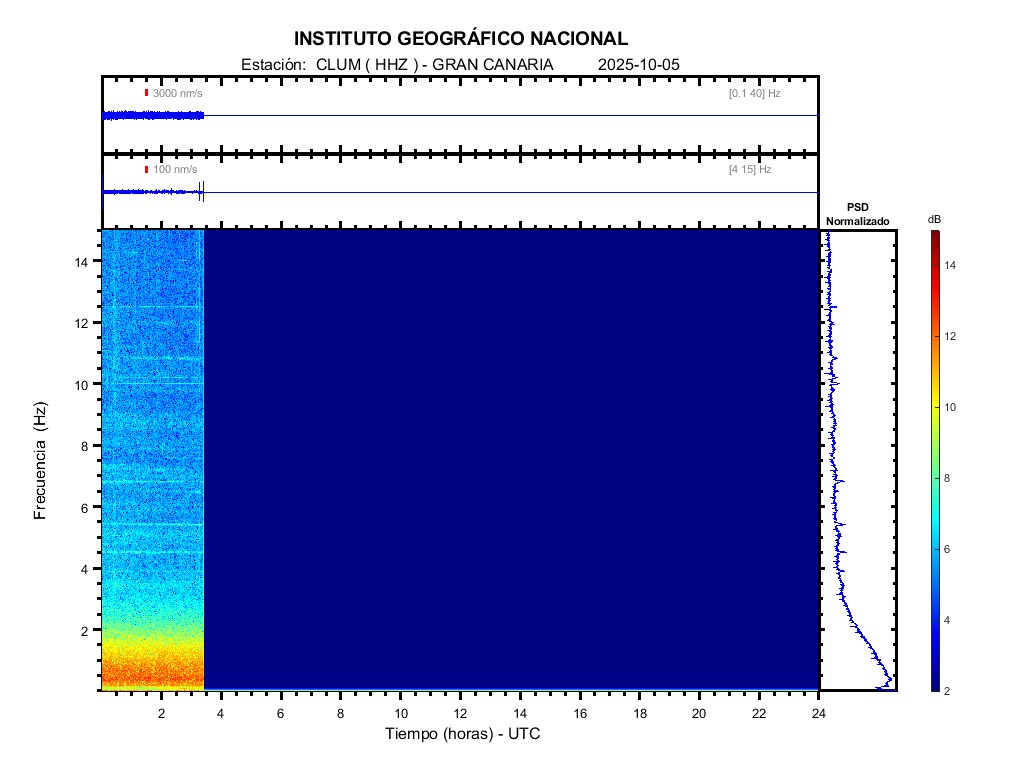Click the date 2025-10-05 in the header
This screenshot has width=1024, height=768.
[638, 64]
